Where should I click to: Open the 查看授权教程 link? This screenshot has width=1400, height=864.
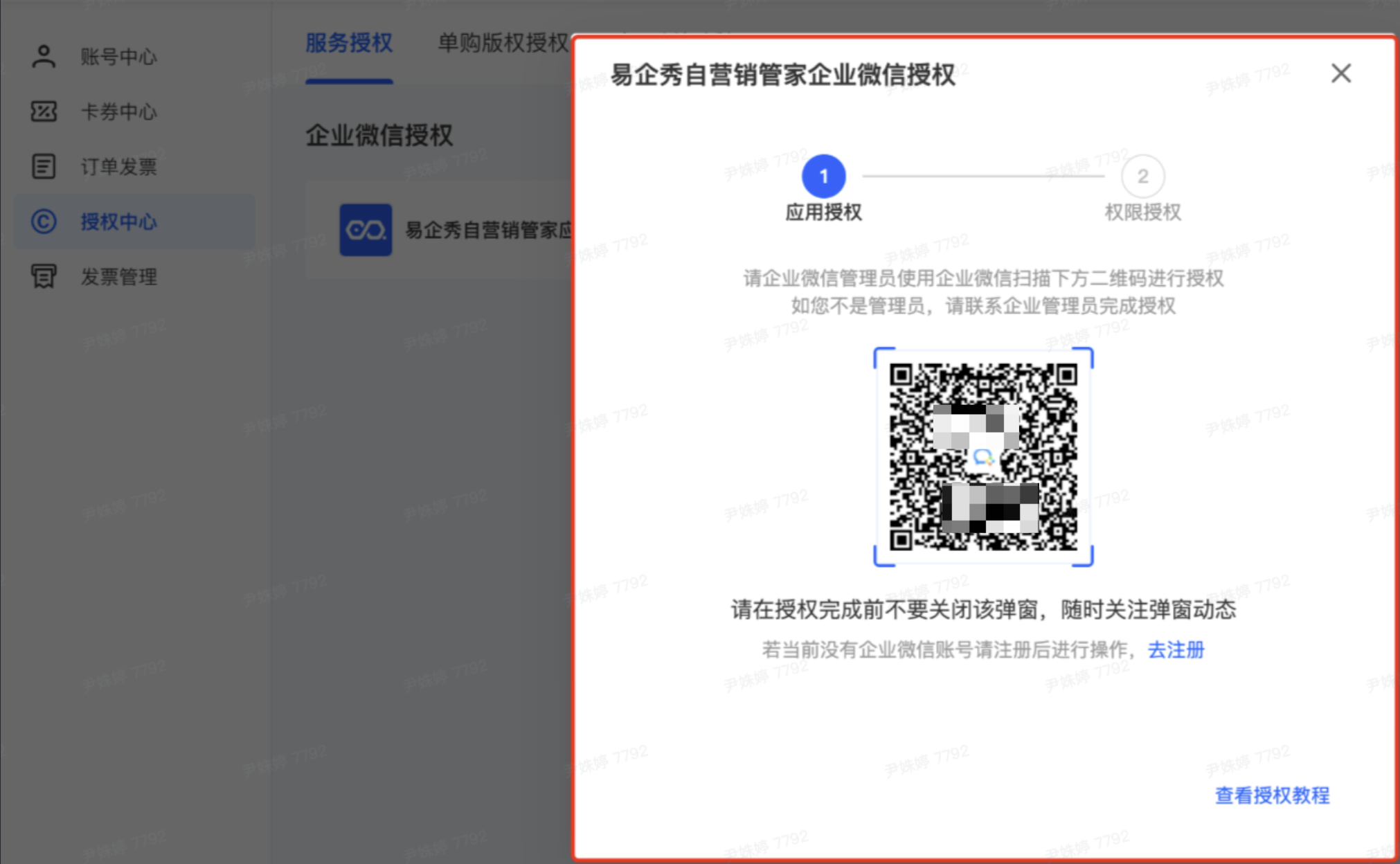[x=1272, y=795]
